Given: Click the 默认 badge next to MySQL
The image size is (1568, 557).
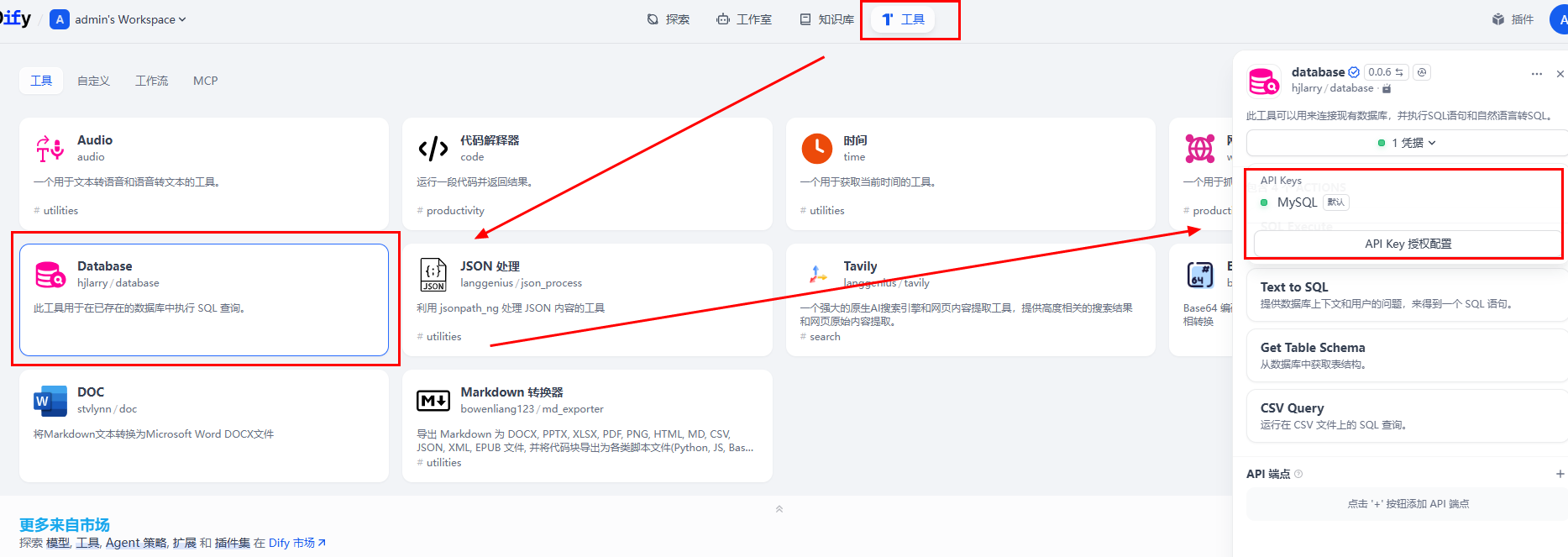Looking at the screenshot, I should [x=1335, y=202].
